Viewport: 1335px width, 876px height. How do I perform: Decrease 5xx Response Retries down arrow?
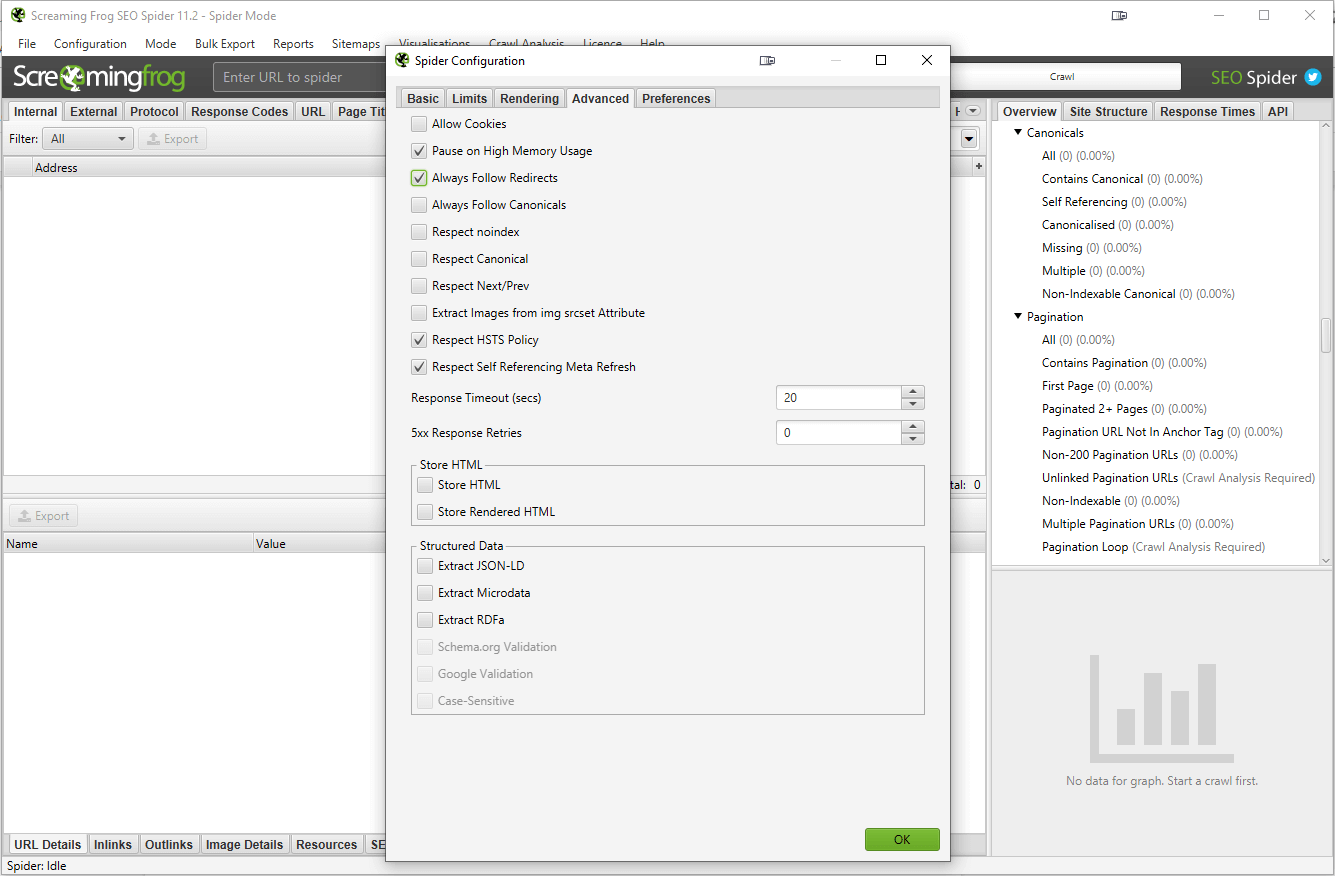(913, 439)
